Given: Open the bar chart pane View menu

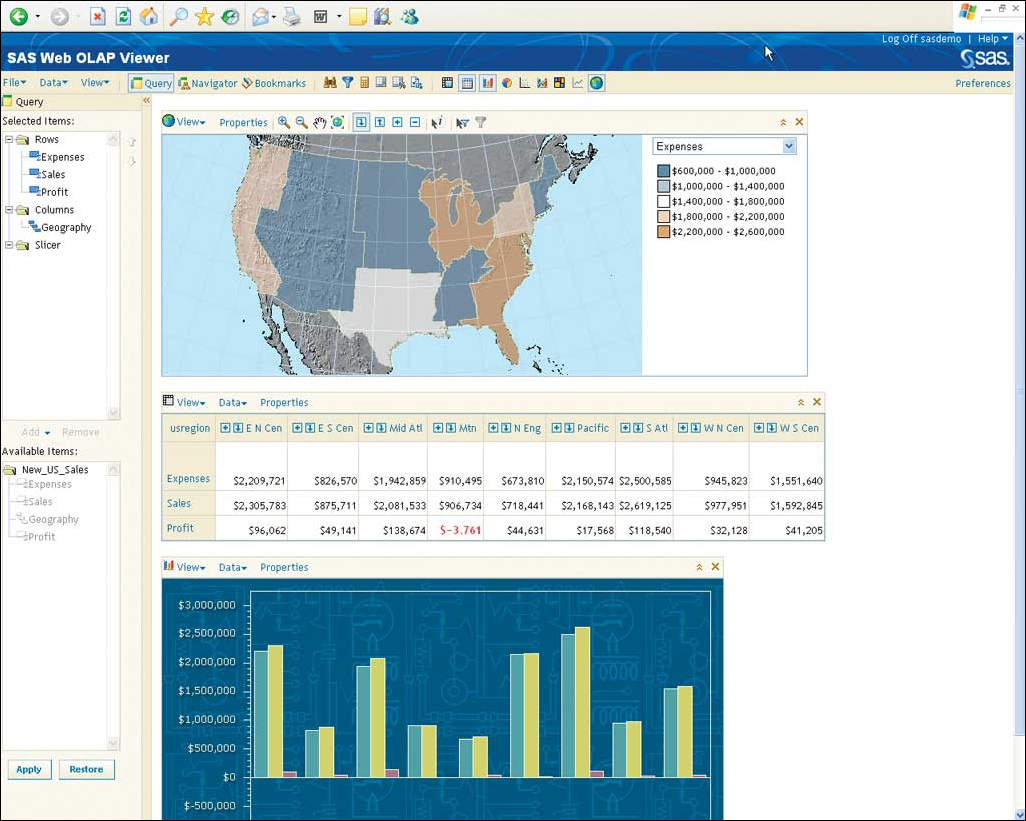Looking at the screenshot, I should (190, 567).
